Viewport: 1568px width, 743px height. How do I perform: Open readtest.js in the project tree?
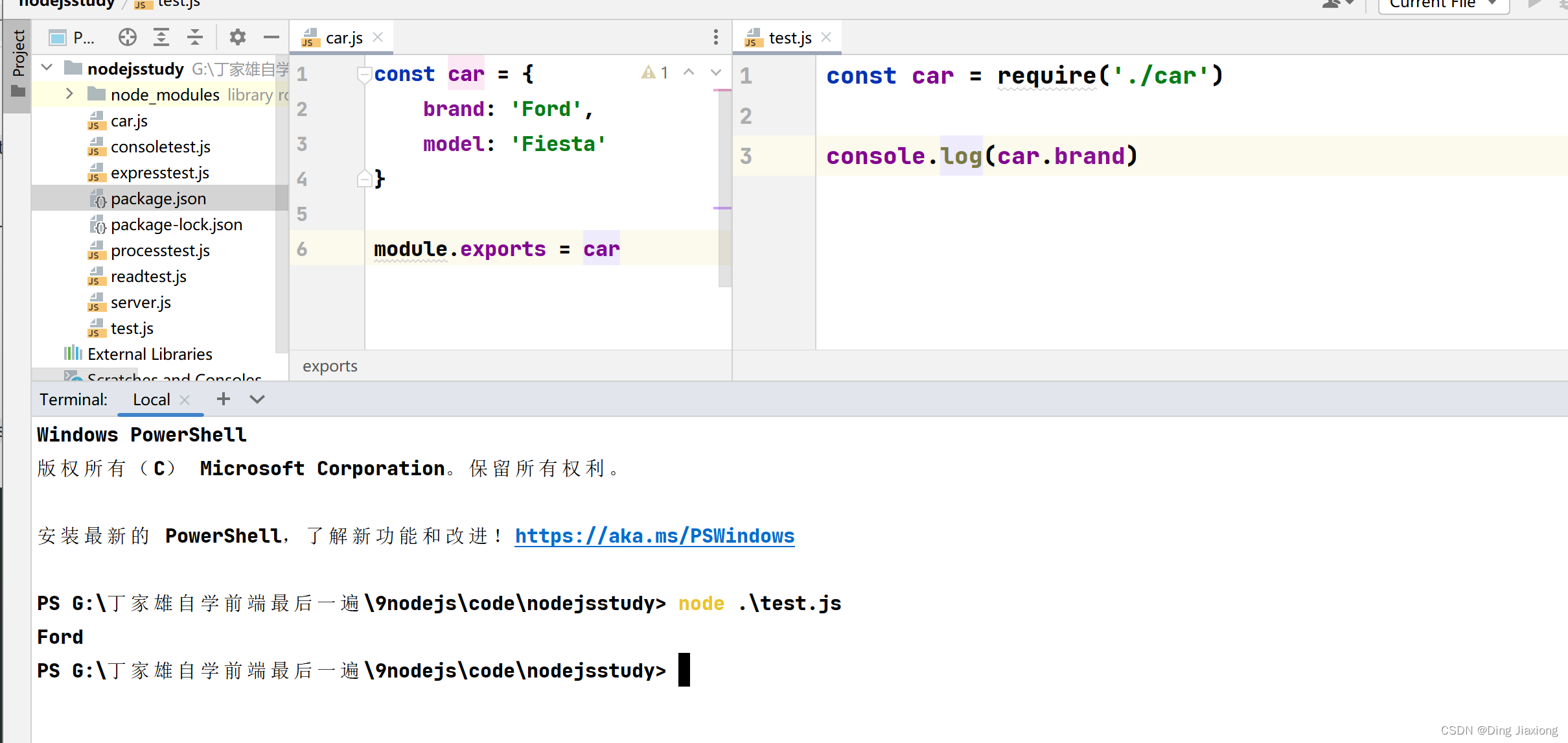coord(148,277)
